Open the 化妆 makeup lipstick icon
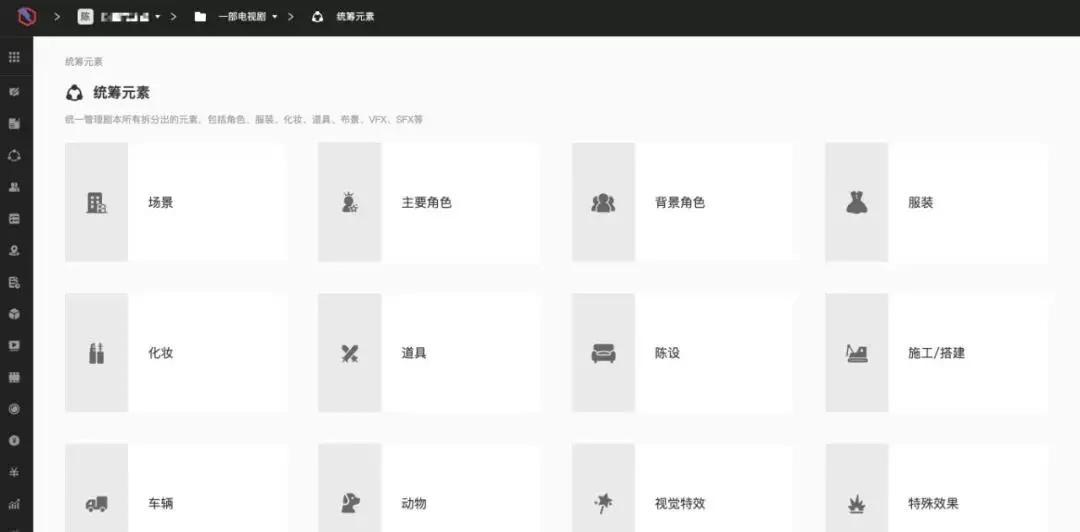The image size is (1080, 532). (x=96, y=353)
